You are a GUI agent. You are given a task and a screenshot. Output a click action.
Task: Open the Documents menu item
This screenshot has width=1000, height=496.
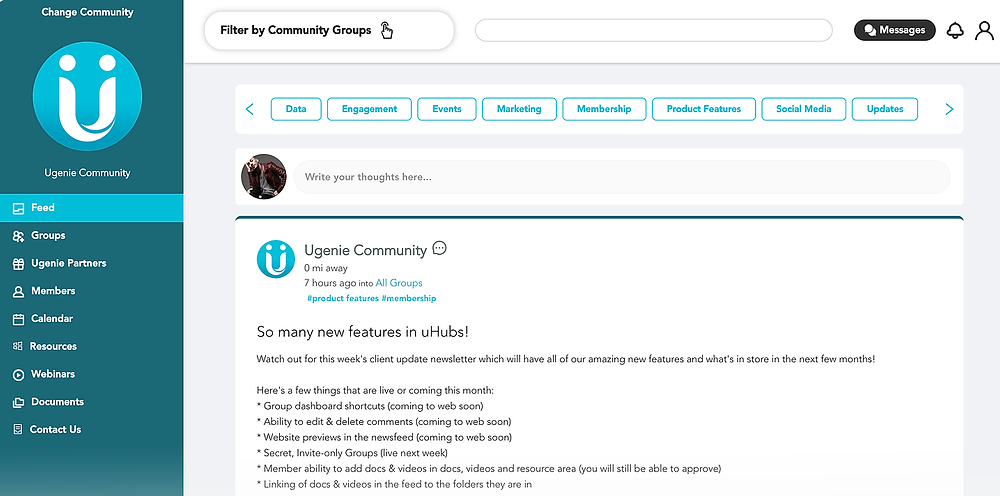pos(91,402)
